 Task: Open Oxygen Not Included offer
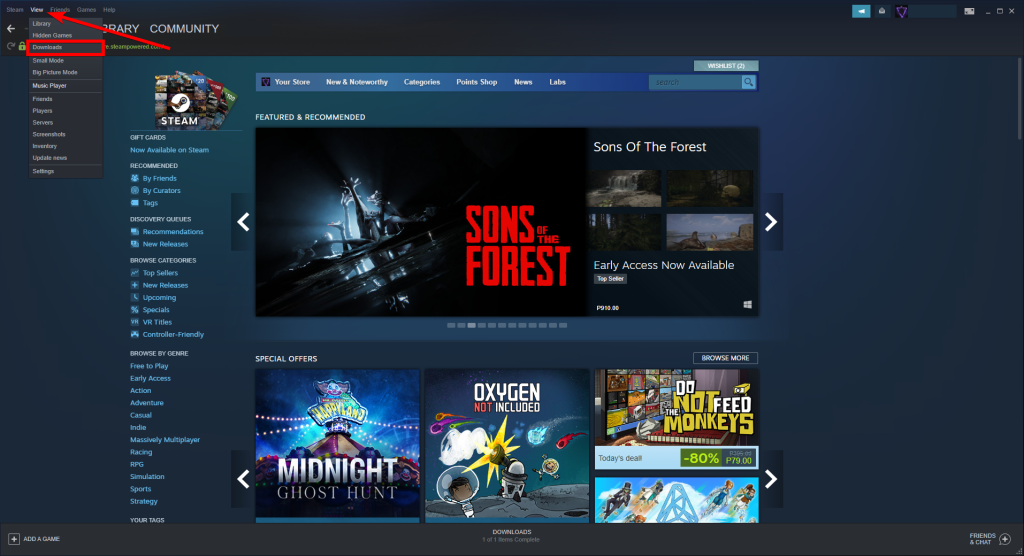click(x=507, y=446)
